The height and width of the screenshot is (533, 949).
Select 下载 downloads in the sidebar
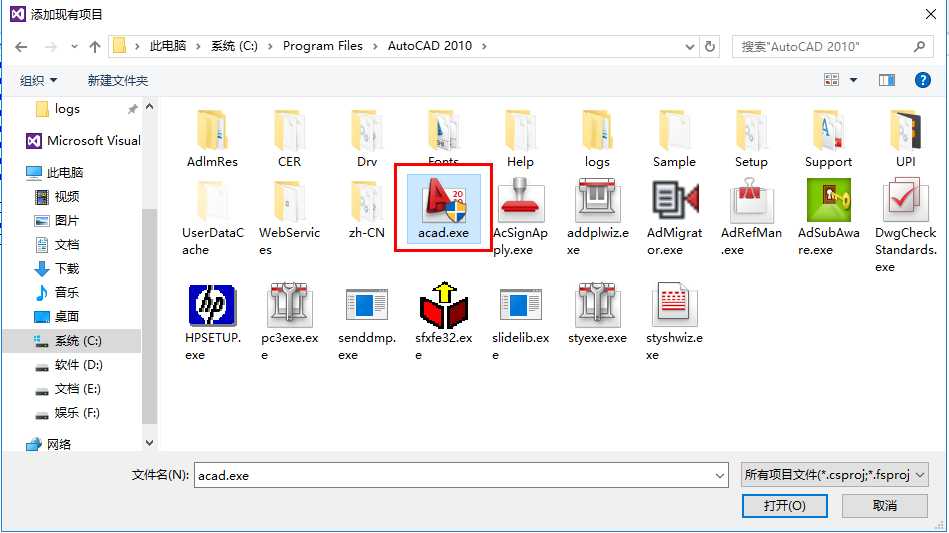[x=57, y=269]
